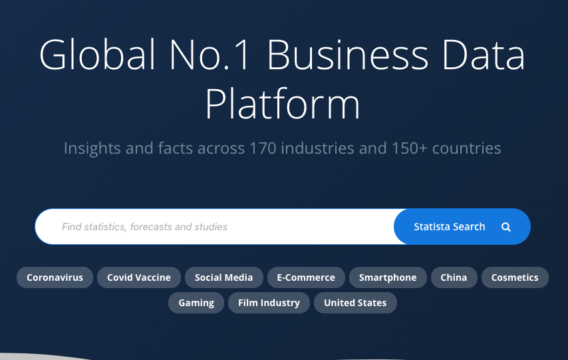Click the 150+ countries text in the subtitle
This screenshot has width=568, height=360.
(446, 148)
